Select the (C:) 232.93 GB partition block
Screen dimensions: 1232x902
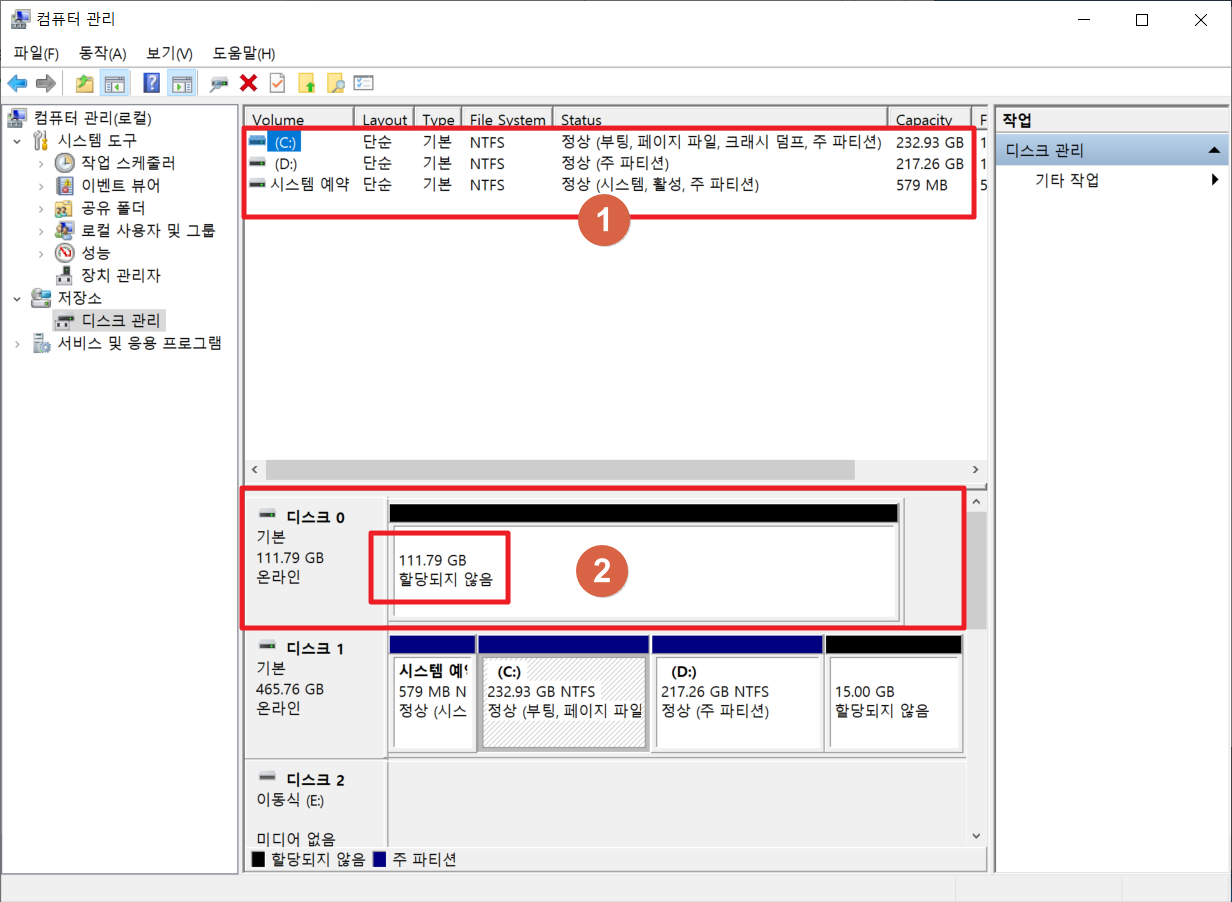(x=564, y=692)
